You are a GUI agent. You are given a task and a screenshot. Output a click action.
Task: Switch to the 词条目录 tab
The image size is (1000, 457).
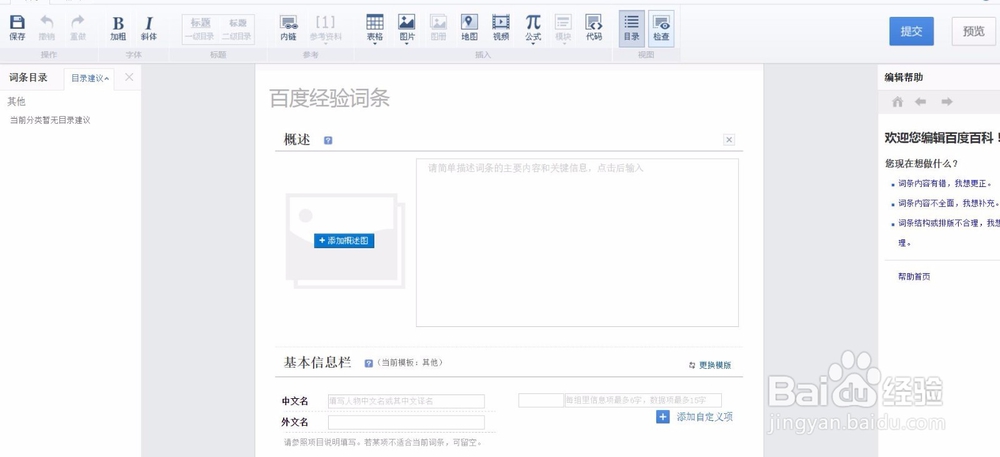pos(28,78)
